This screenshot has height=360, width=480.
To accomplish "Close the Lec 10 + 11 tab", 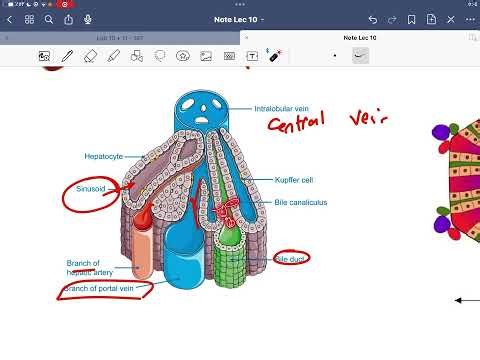I will 7,38.
